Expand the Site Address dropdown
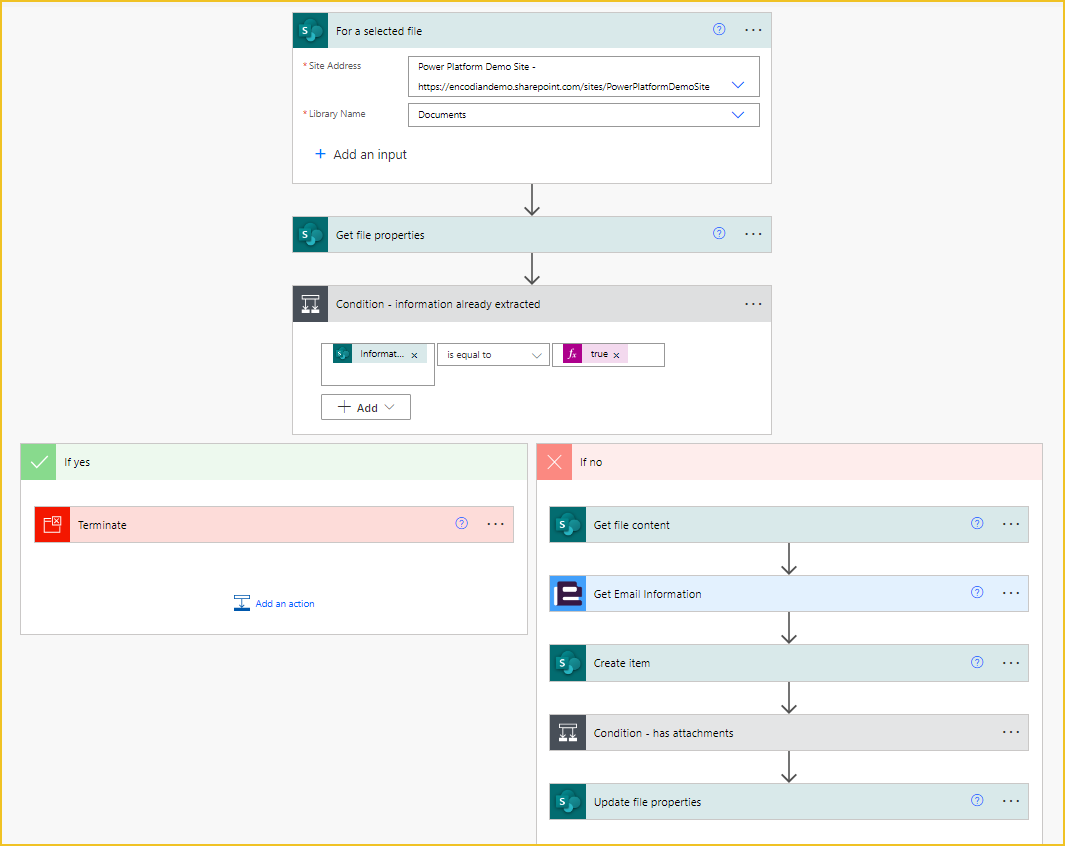The image size is (1065, 846). coord(738,85)
